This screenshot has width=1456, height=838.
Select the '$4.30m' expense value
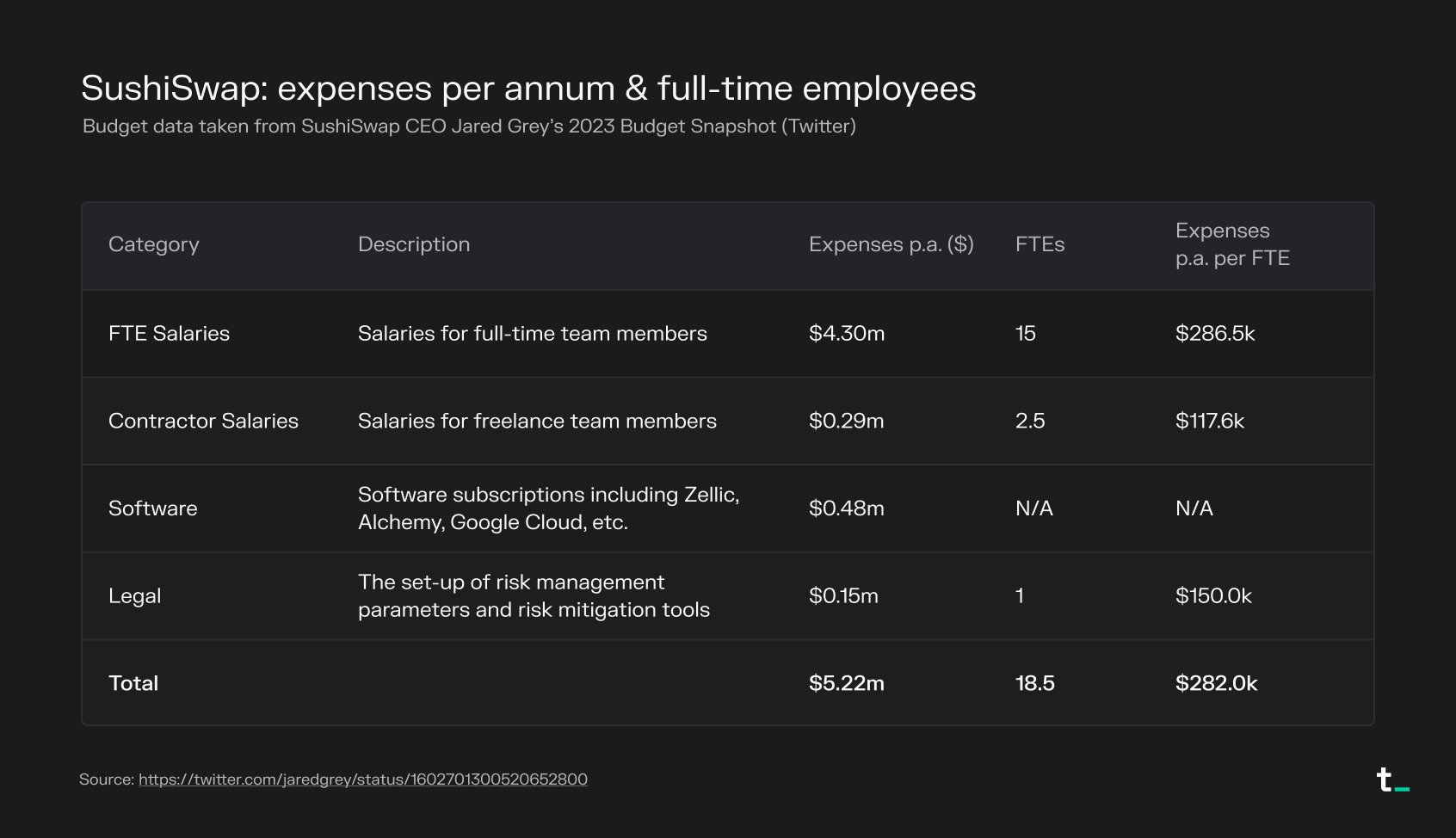pyautogui.click(x=847, y=333)
